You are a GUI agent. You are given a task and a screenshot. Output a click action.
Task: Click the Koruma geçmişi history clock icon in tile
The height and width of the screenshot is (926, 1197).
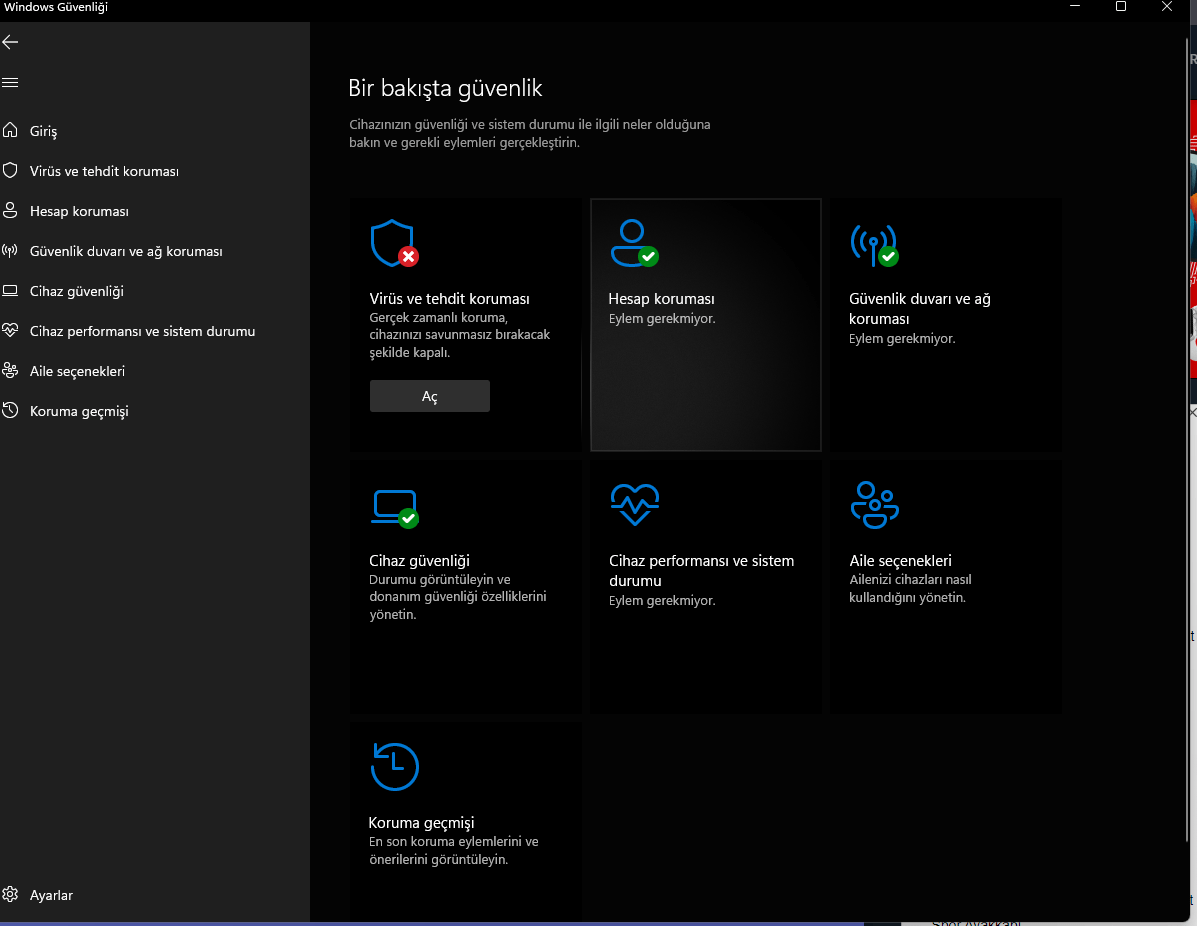(395, 766)
